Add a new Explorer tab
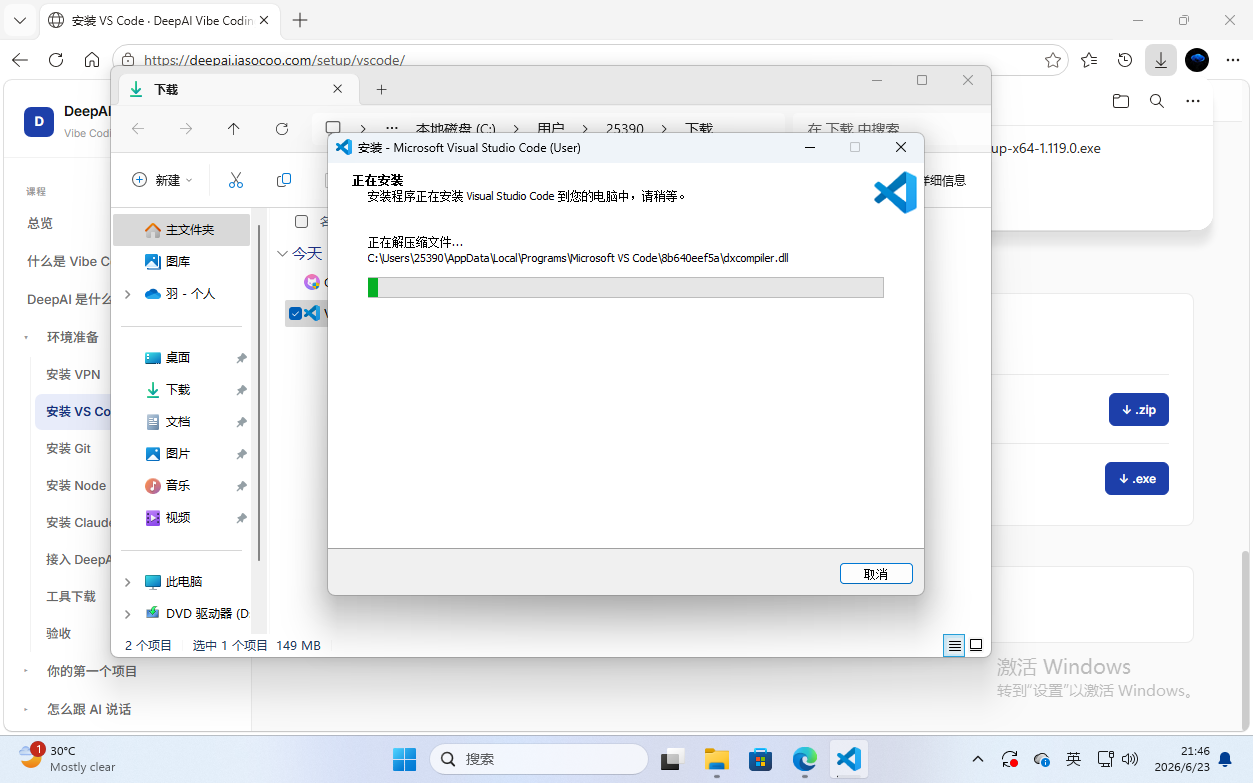The width and height of the screenshot is (1253, 783). pos(381,89)
